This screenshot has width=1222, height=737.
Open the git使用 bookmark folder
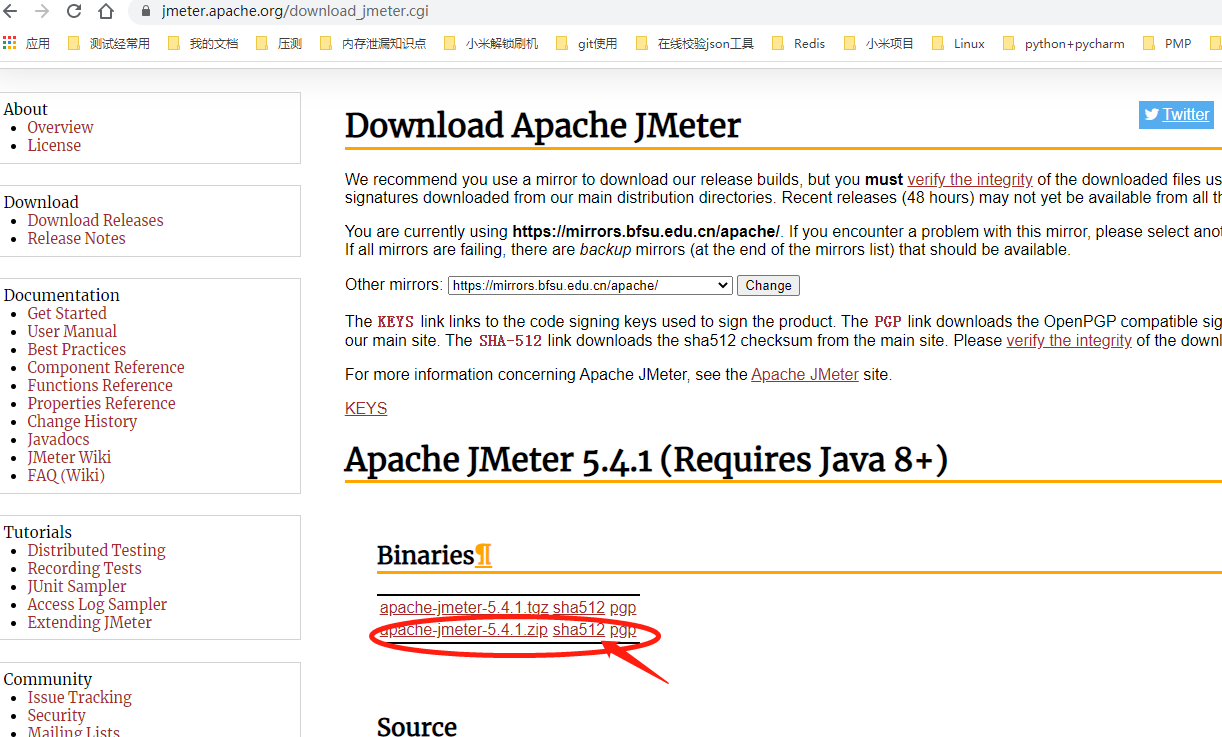(586, 43)
